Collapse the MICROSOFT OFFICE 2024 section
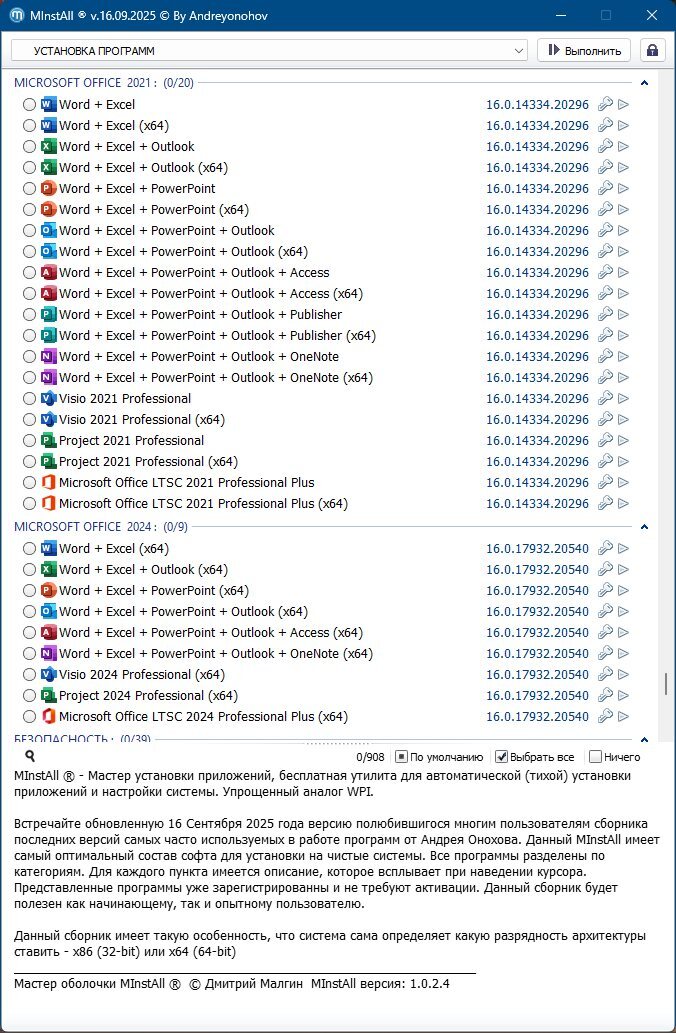The width and height of the screenshot is (676, 1033). click(645, 527)
